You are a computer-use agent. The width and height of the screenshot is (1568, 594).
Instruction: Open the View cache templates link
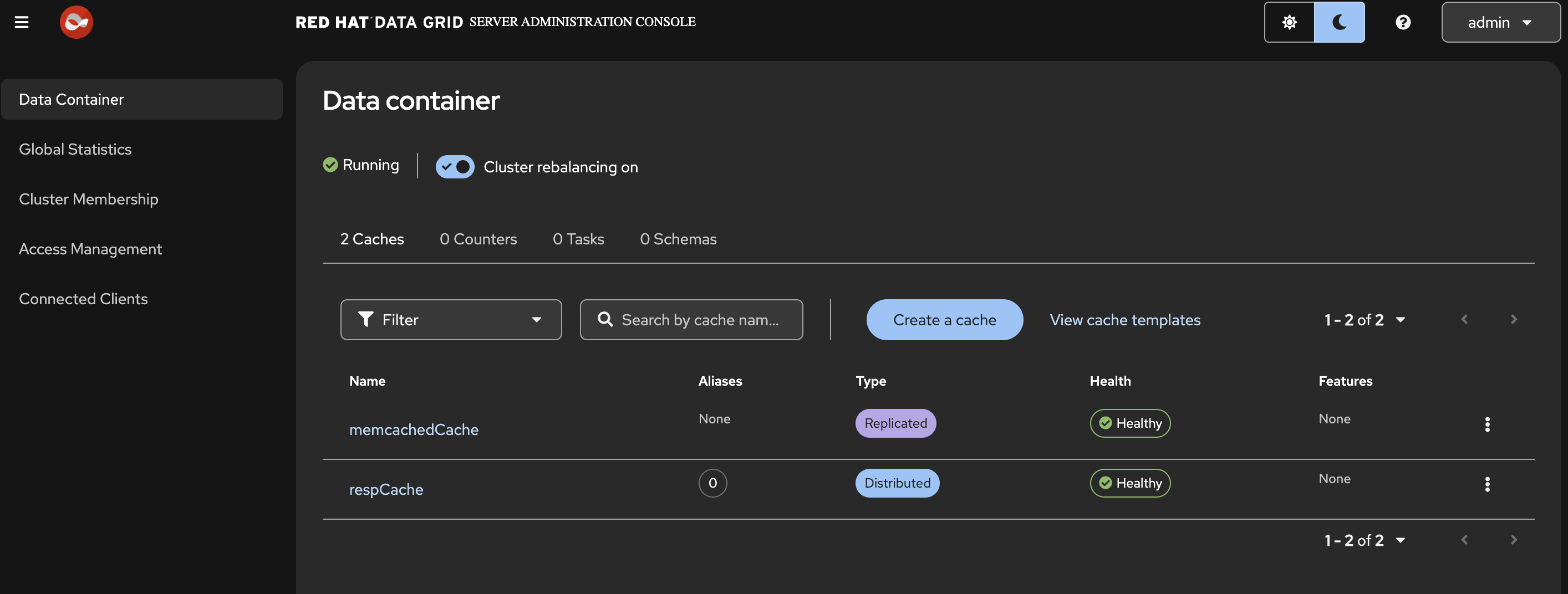pos(1125,320)
